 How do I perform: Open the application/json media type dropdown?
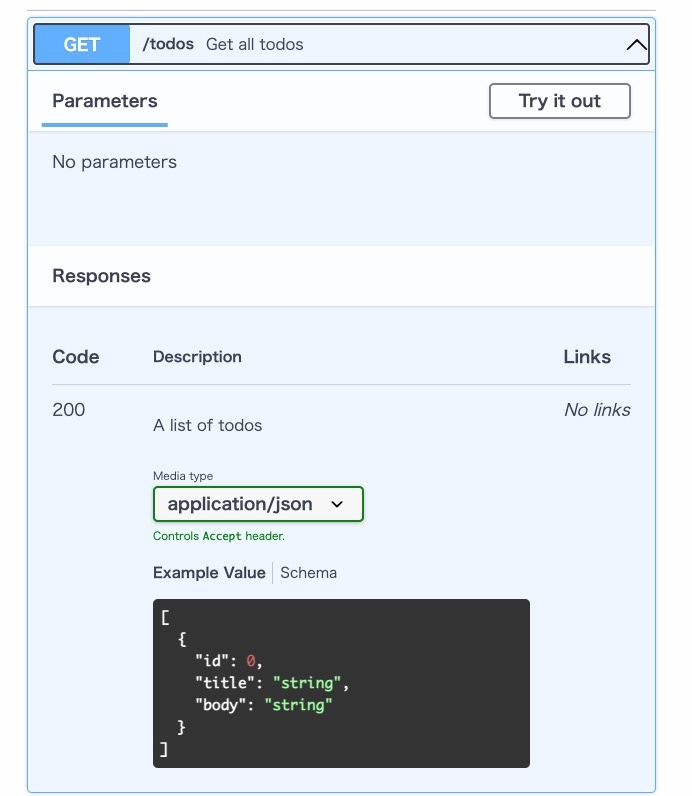pyautogui.click(x=258, y=504)
